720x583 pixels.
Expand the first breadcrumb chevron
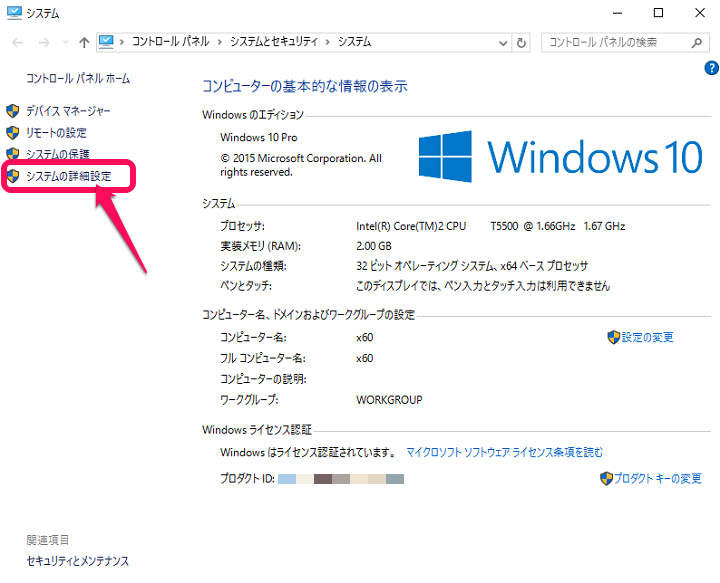(122, 42)
